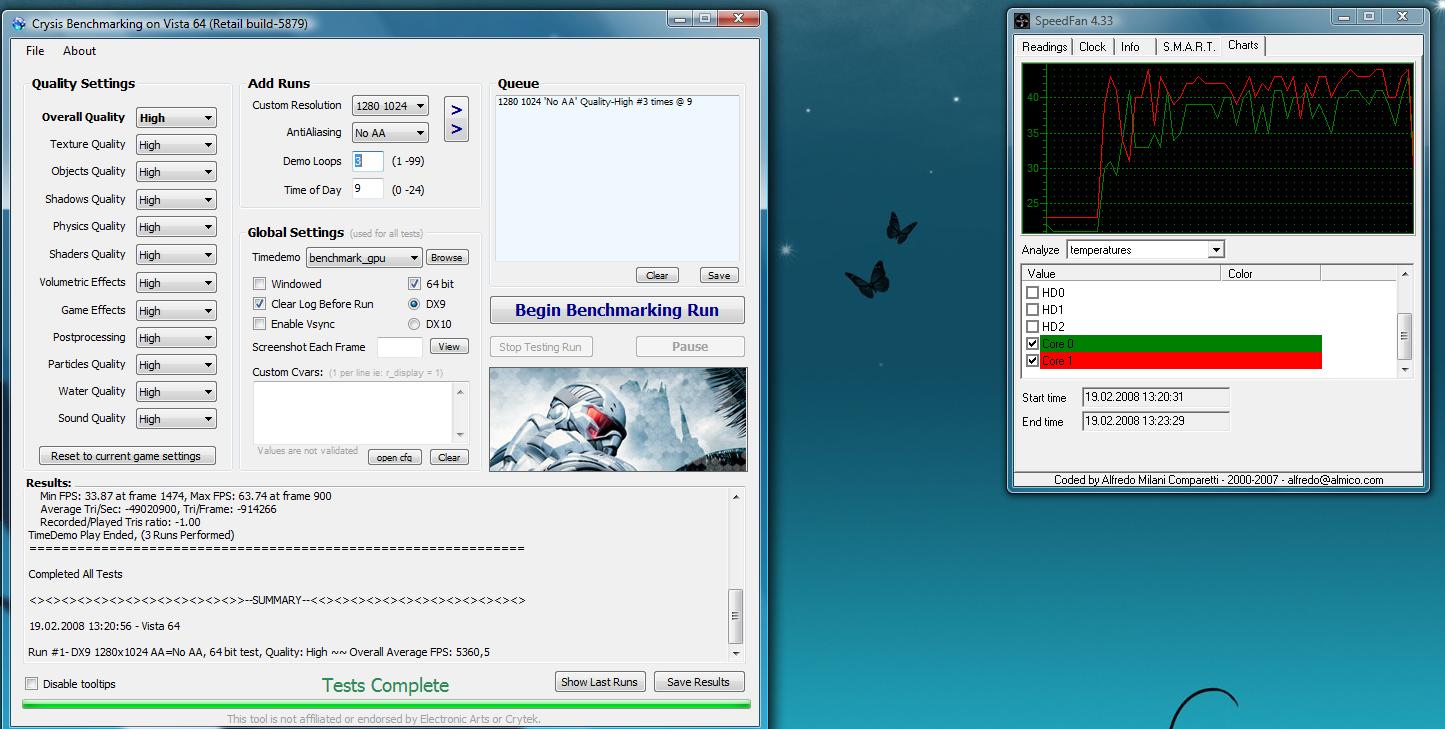1445x729 pixels.
Task: Switch to SpeedFan Readings tab
Action: tap(1045, 47)
